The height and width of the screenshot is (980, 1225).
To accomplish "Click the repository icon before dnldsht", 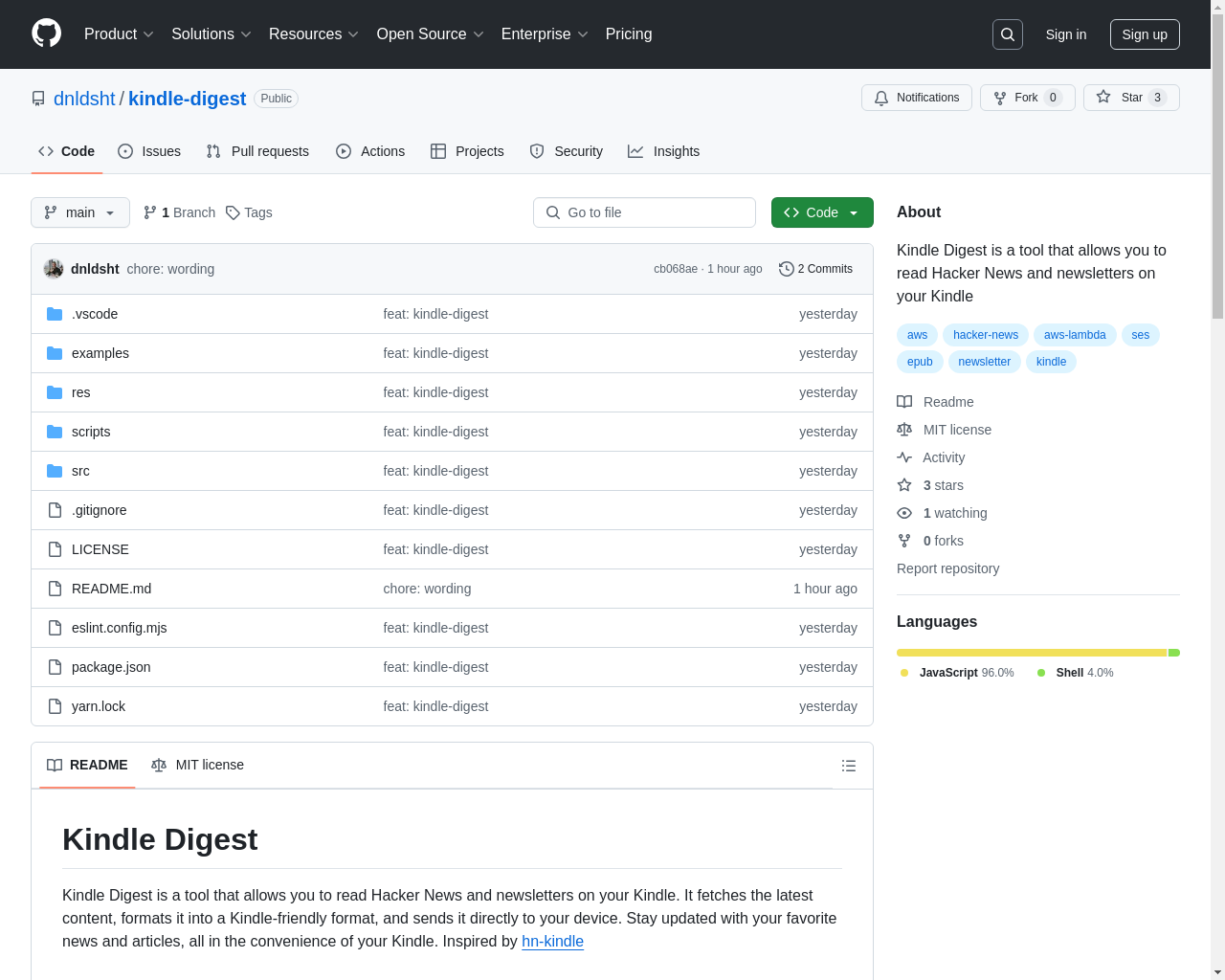I will [38, 99].
